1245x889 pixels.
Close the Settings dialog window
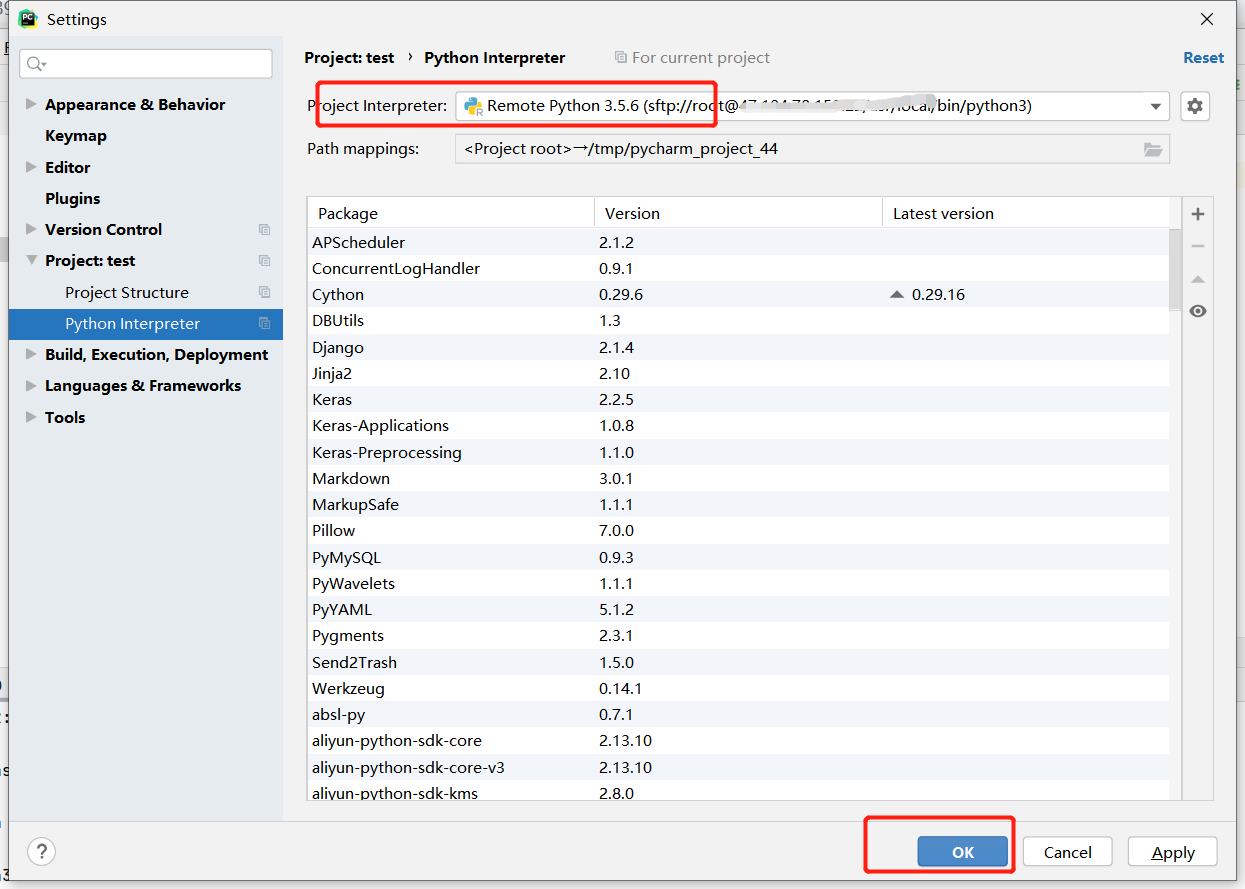1208,19
